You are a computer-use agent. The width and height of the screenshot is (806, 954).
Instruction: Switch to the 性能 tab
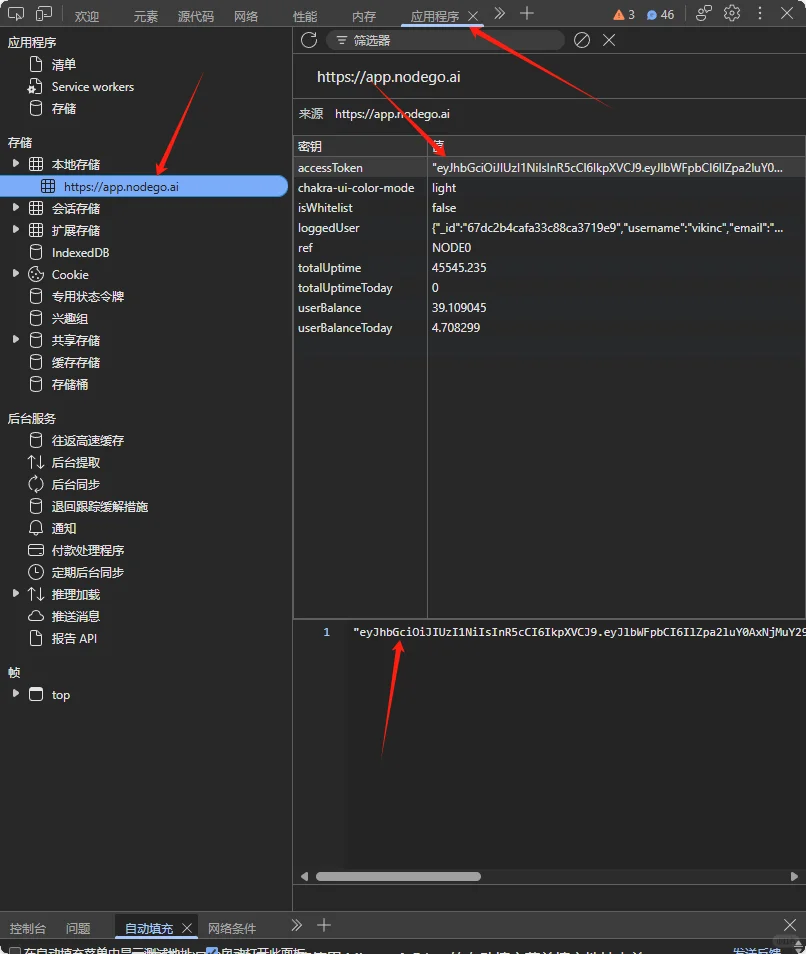[305, 16]
